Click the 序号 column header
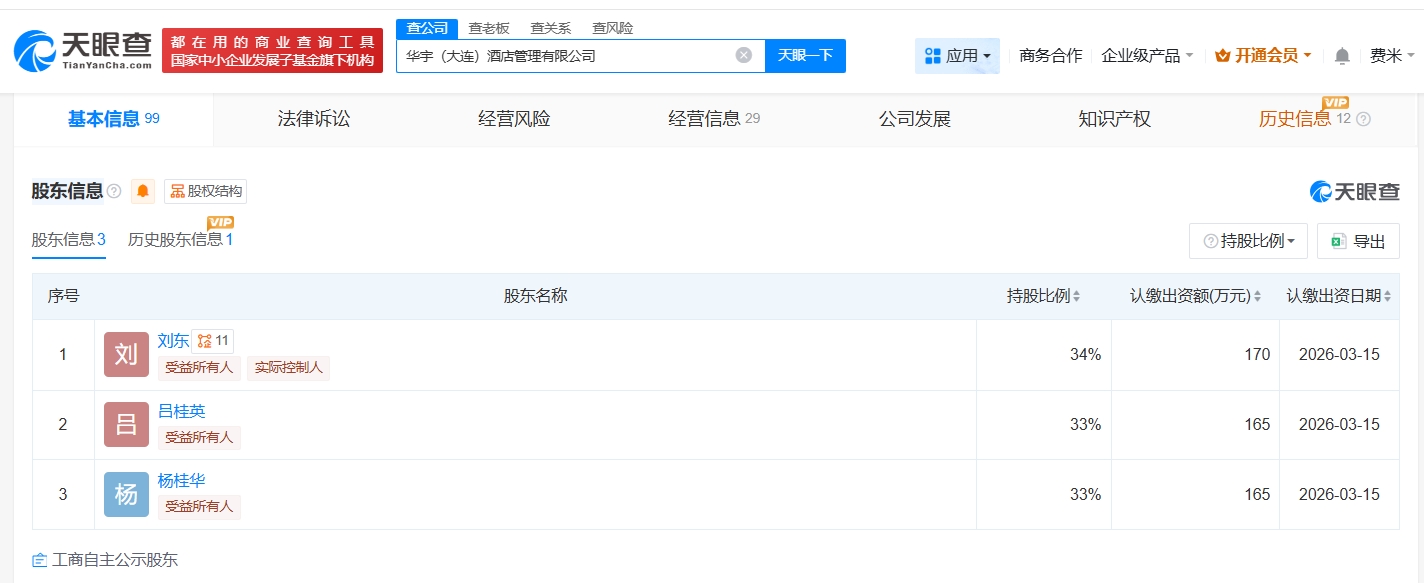 tap(63, 296)
